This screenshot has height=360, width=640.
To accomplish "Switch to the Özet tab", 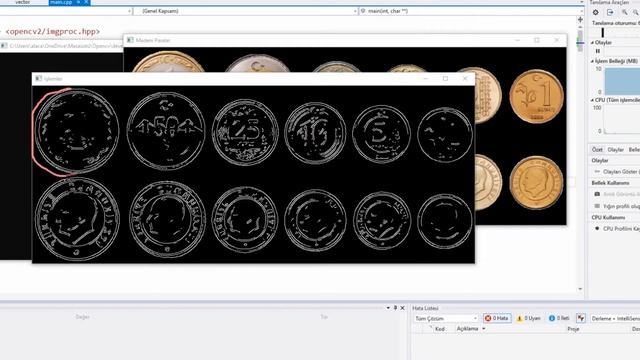I will point(597,150).
